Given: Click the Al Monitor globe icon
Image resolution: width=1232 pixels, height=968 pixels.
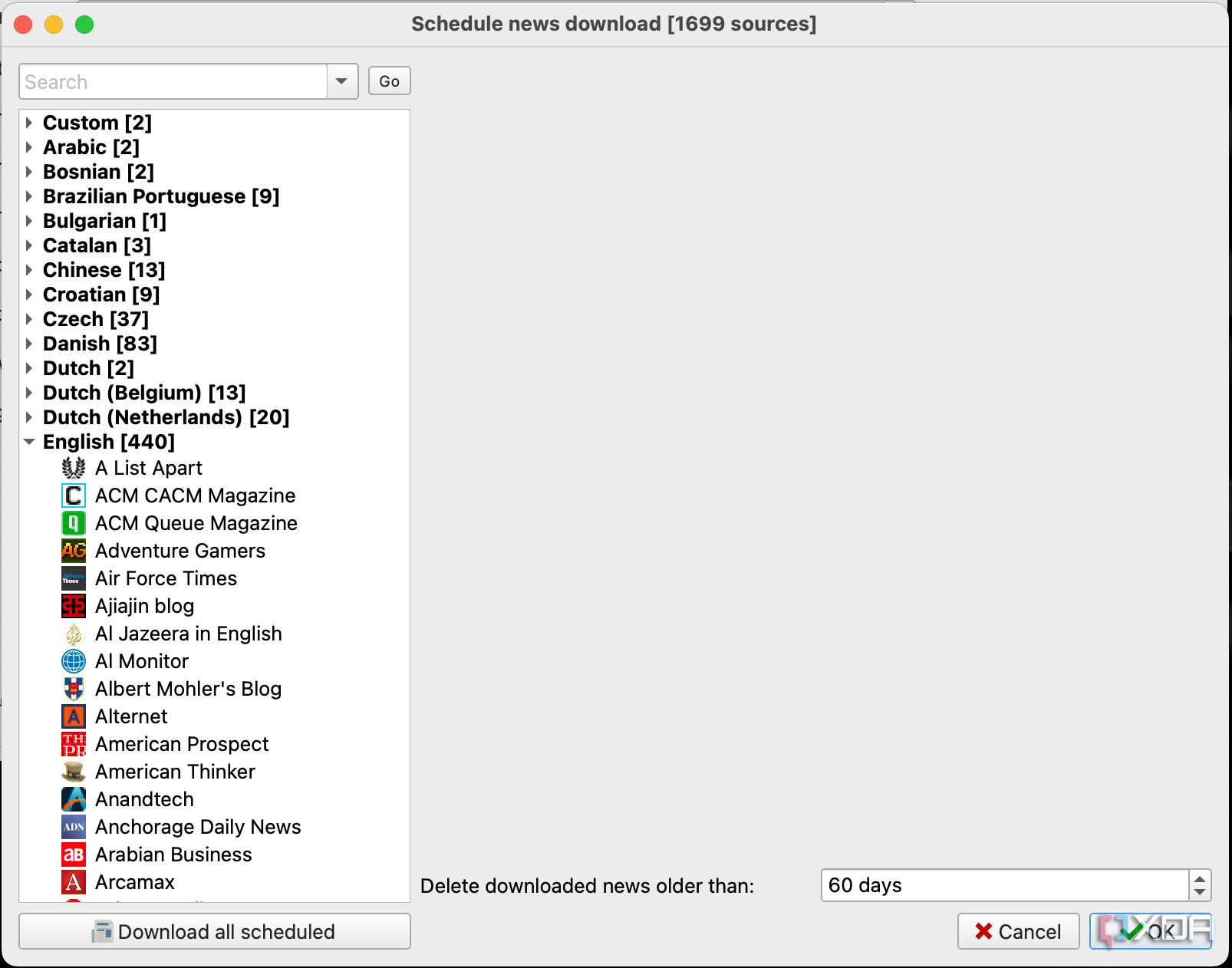Looking at the screenshot, I should pos(74,661).
